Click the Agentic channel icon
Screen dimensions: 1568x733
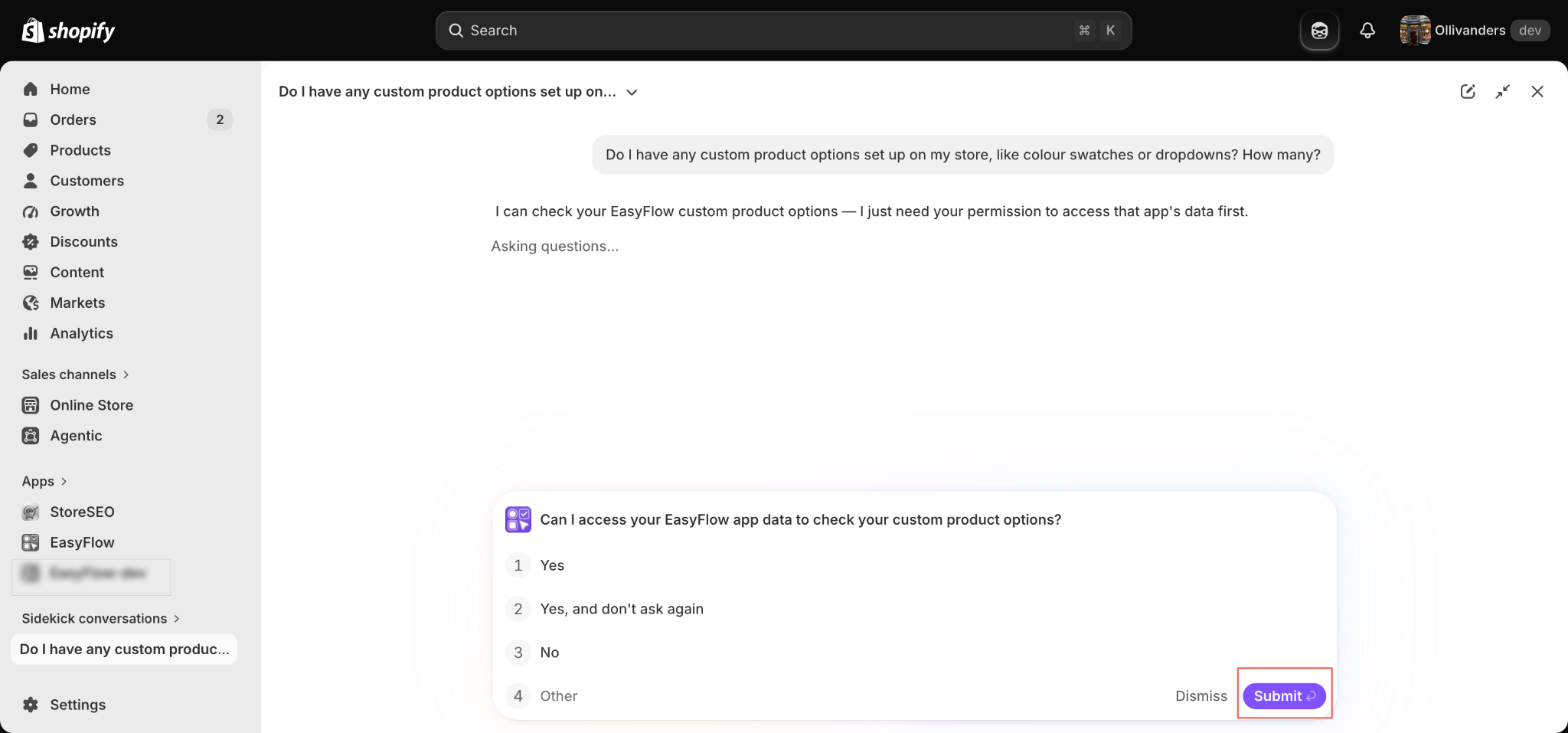click(31, 436)
